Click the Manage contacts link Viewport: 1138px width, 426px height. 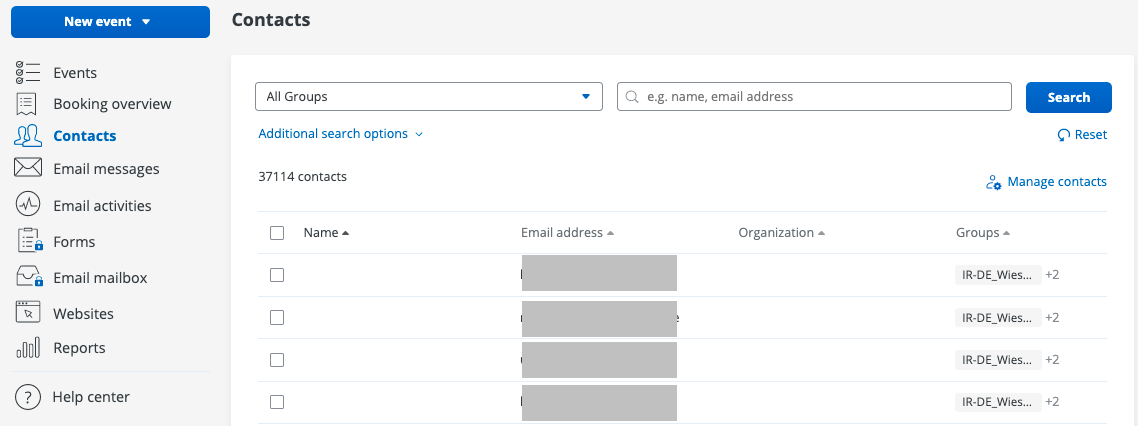point(1046,182)
